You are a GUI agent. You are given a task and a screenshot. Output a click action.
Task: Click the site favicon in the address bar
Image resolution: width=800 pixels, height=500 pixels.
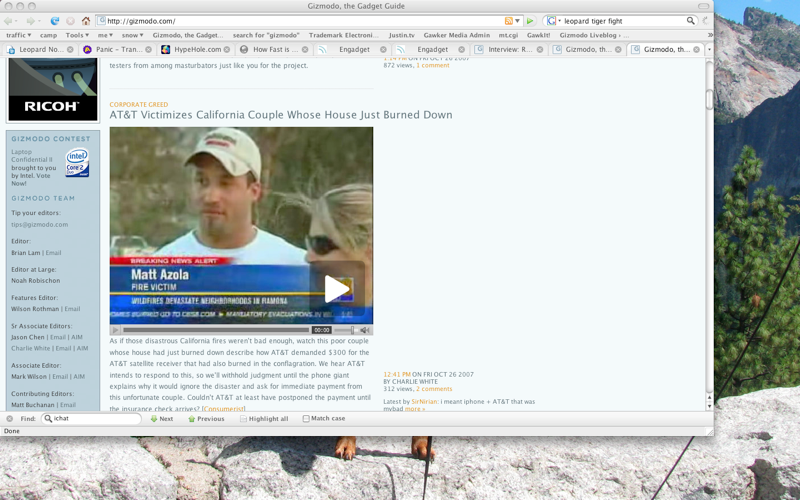click(x=102, y=21)
